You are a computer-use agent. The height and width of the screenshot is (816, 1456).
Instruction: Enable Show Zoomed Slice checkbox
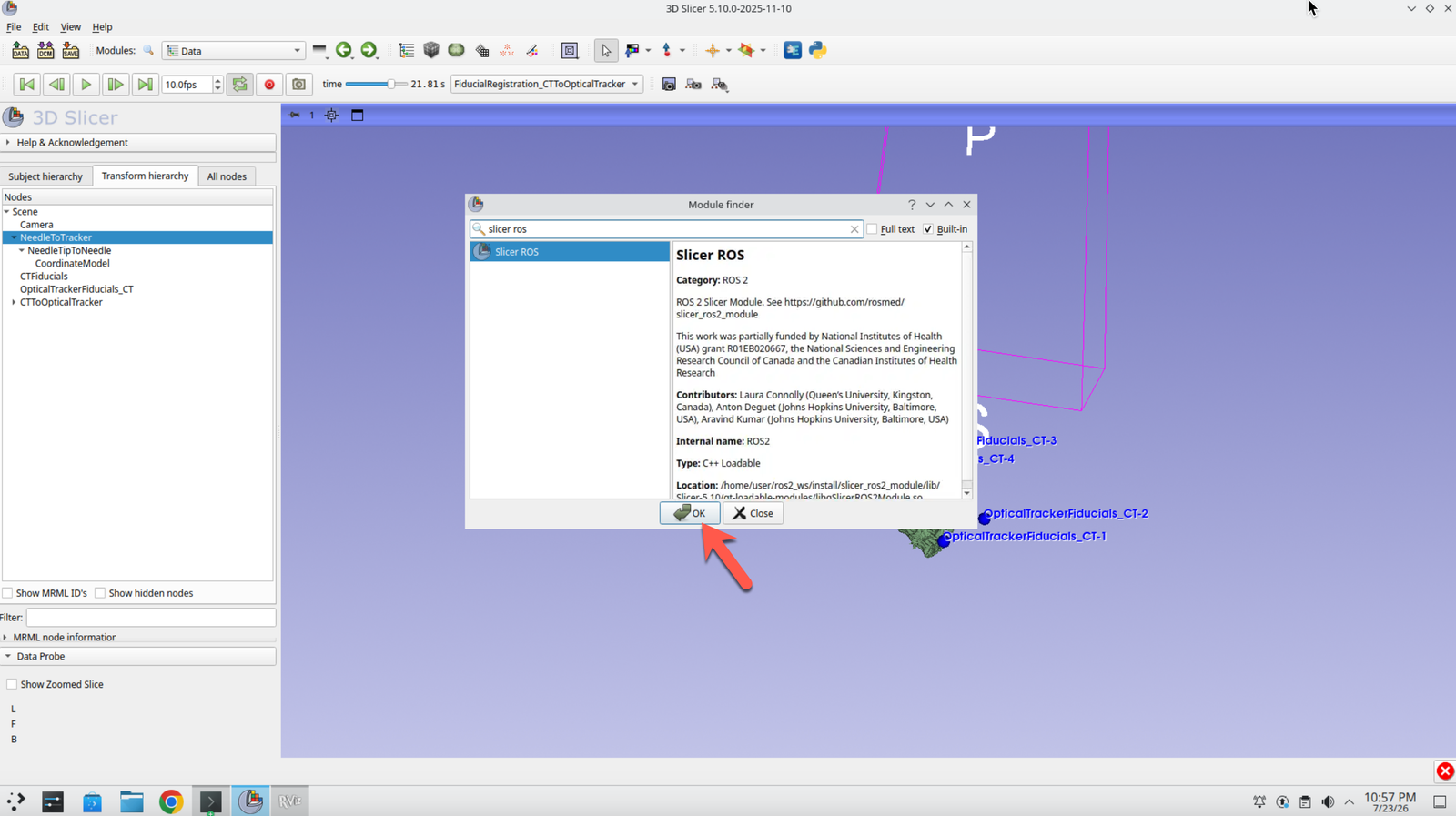click(12, 684)
